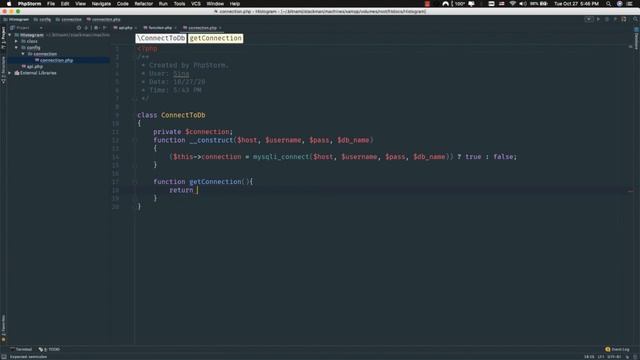Click the battery icon in menu bar
Viewport: 640px width, 360px height.
tap(544, 4)
